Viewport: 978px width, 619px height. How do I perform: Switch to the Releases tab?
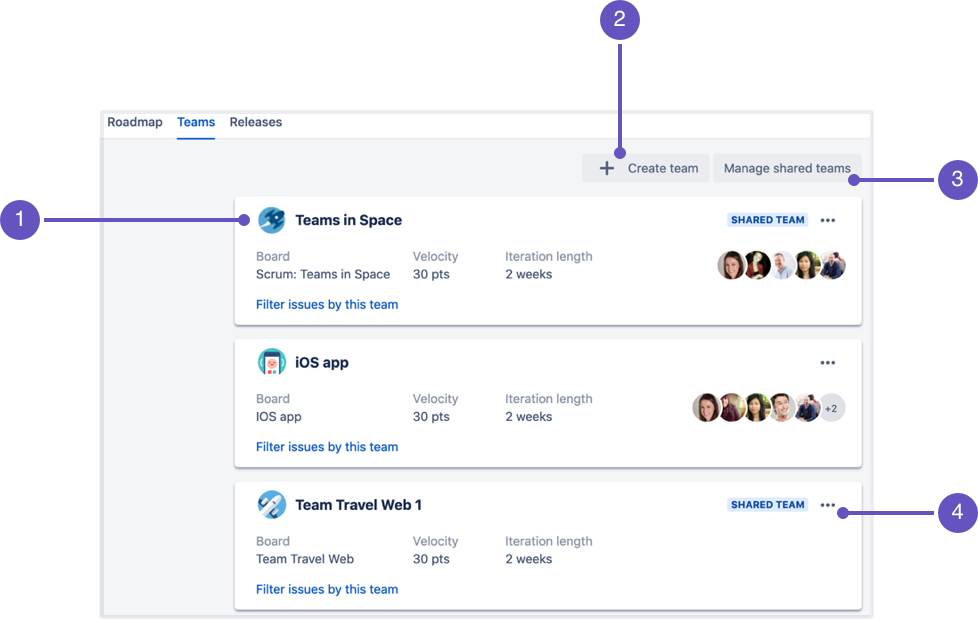[256, 122]
